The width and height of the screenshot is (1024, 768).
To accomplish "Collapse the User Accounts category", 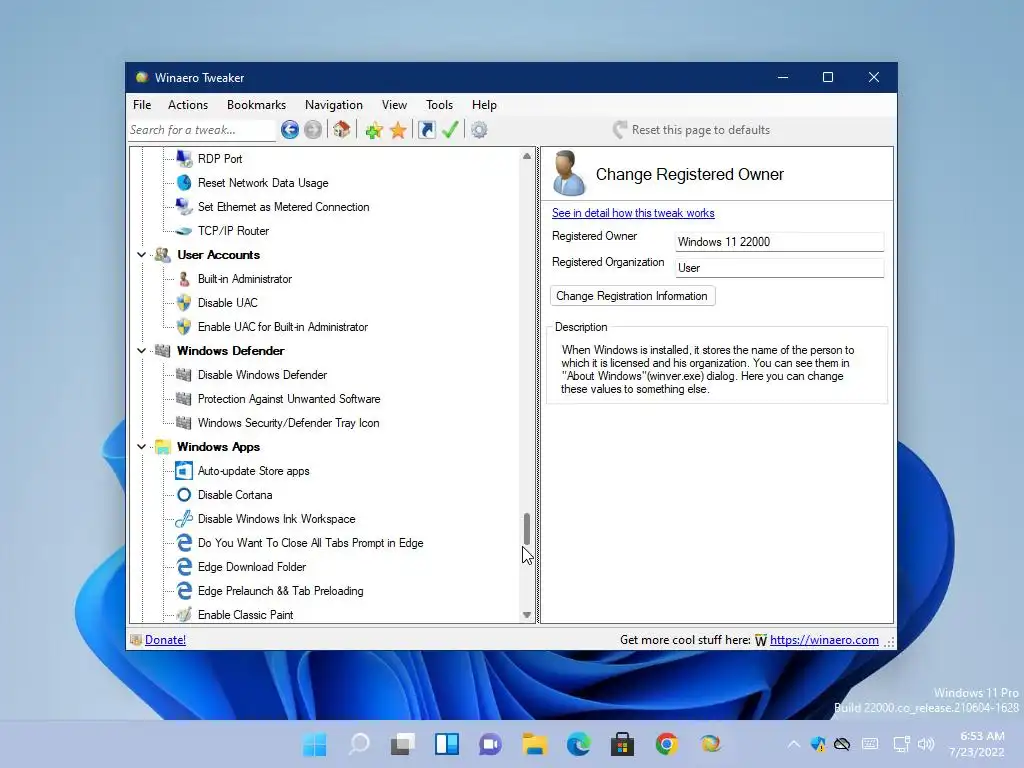I will (141, 255).
